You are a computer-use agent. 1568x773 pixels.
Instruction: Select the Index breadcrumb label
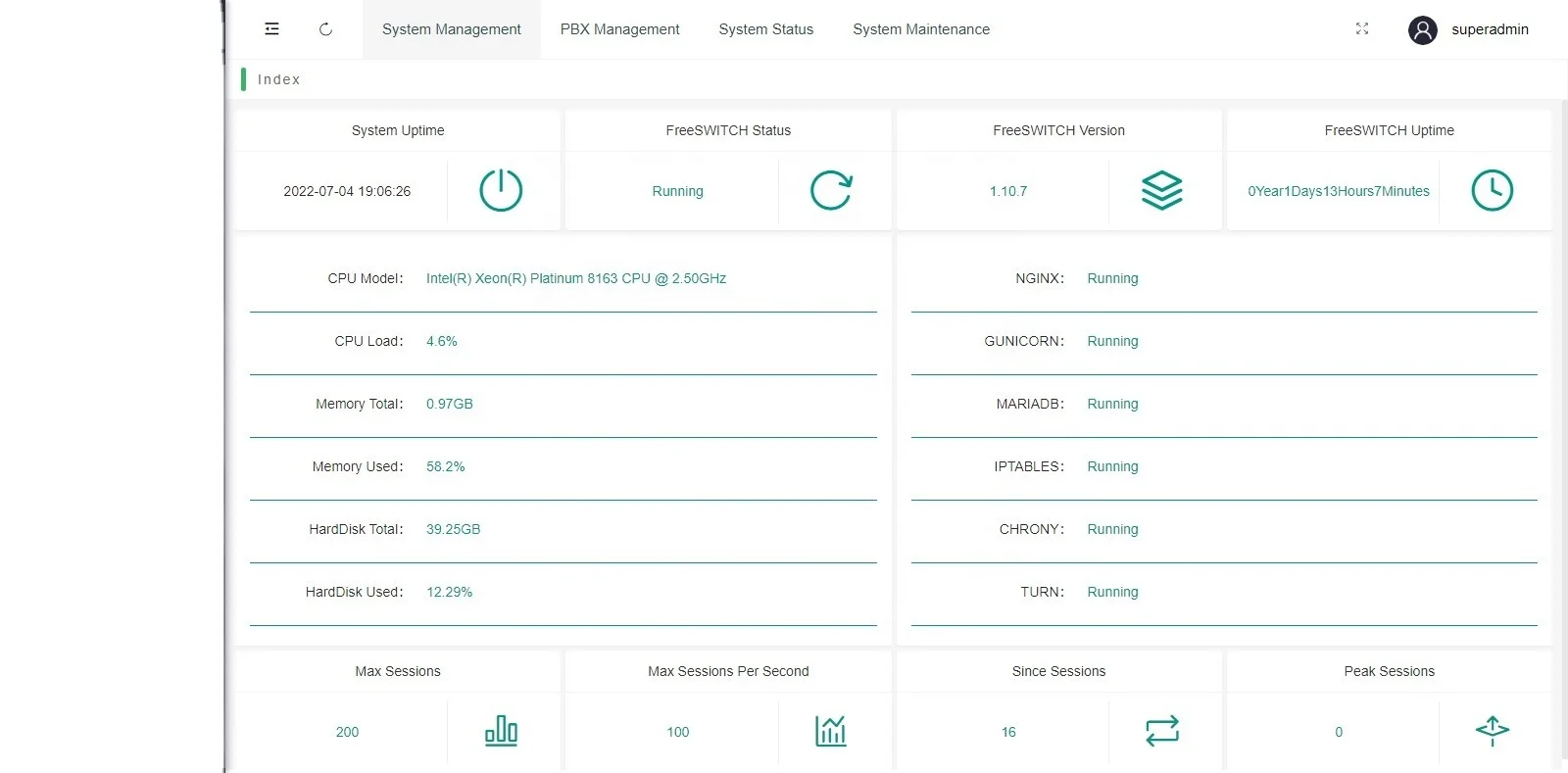coord(279,79)
